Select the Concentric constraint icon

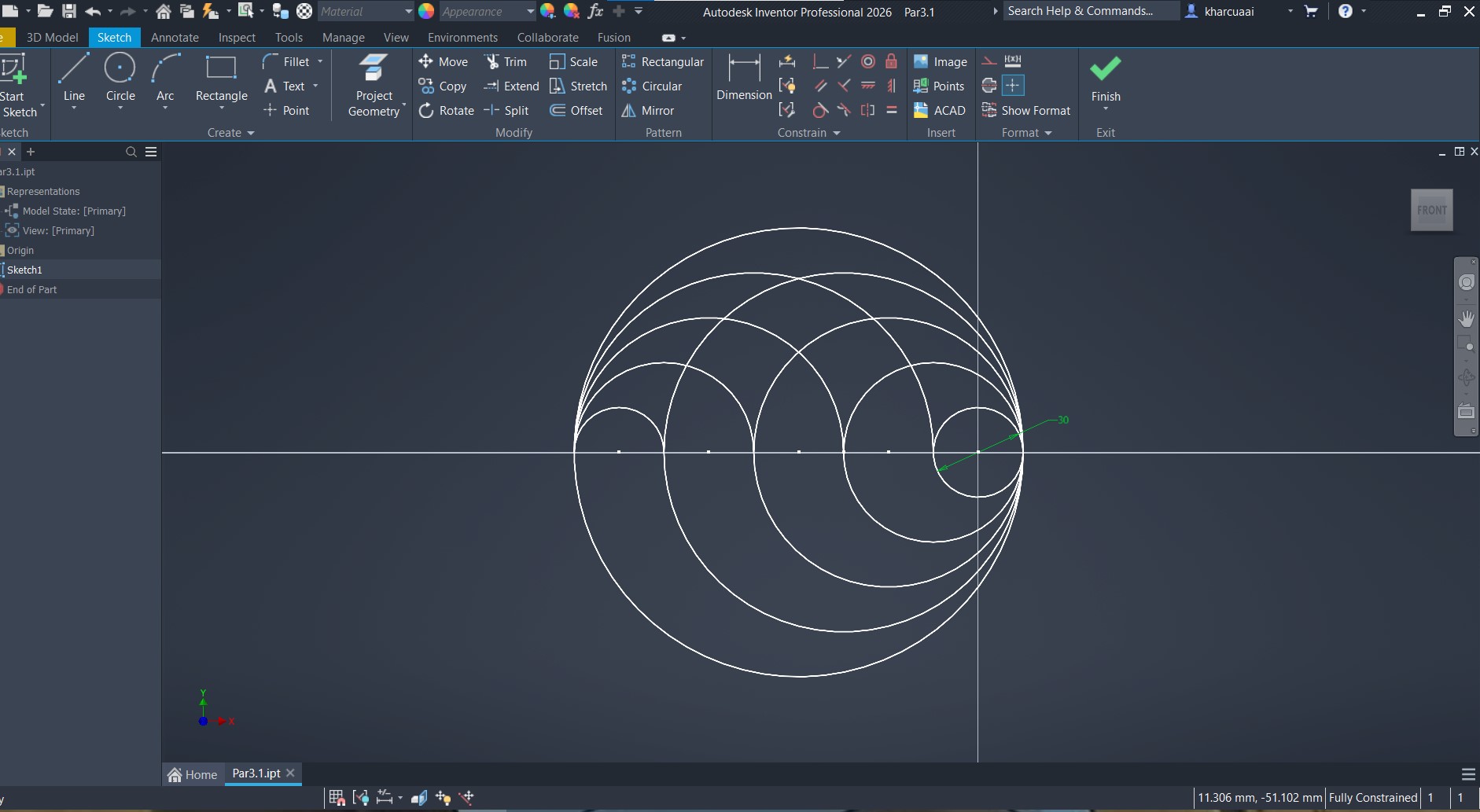[867, 61]
